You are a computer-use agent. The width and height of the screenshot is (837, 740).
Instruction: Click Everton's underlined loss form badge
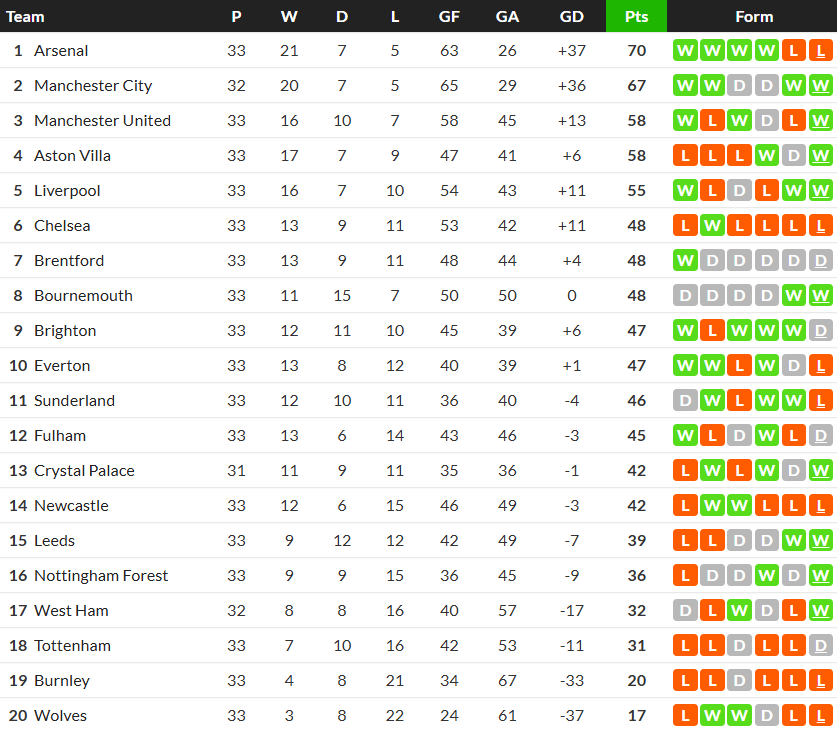click(821, 365)
